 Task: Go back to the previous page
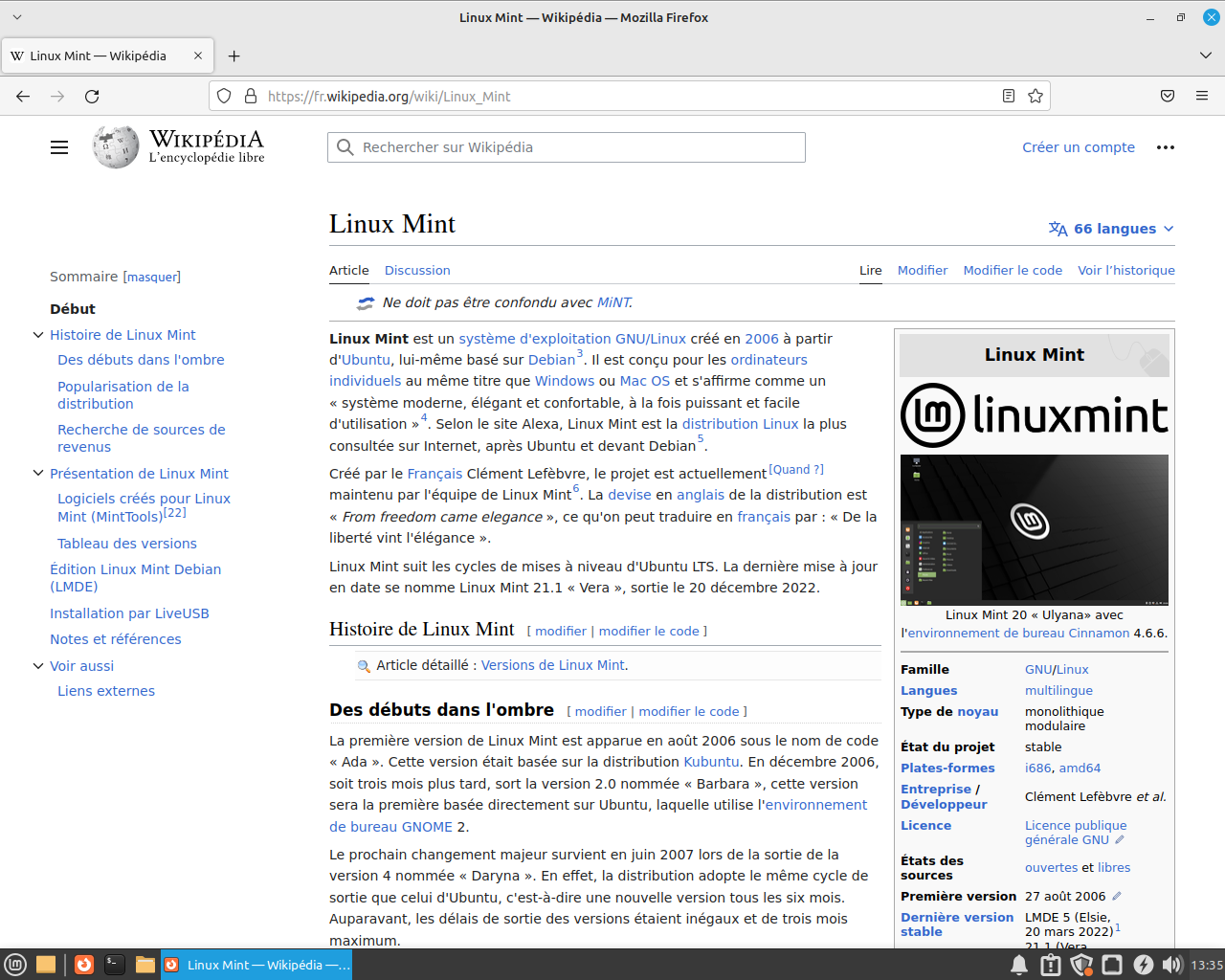tap(23, 96)
